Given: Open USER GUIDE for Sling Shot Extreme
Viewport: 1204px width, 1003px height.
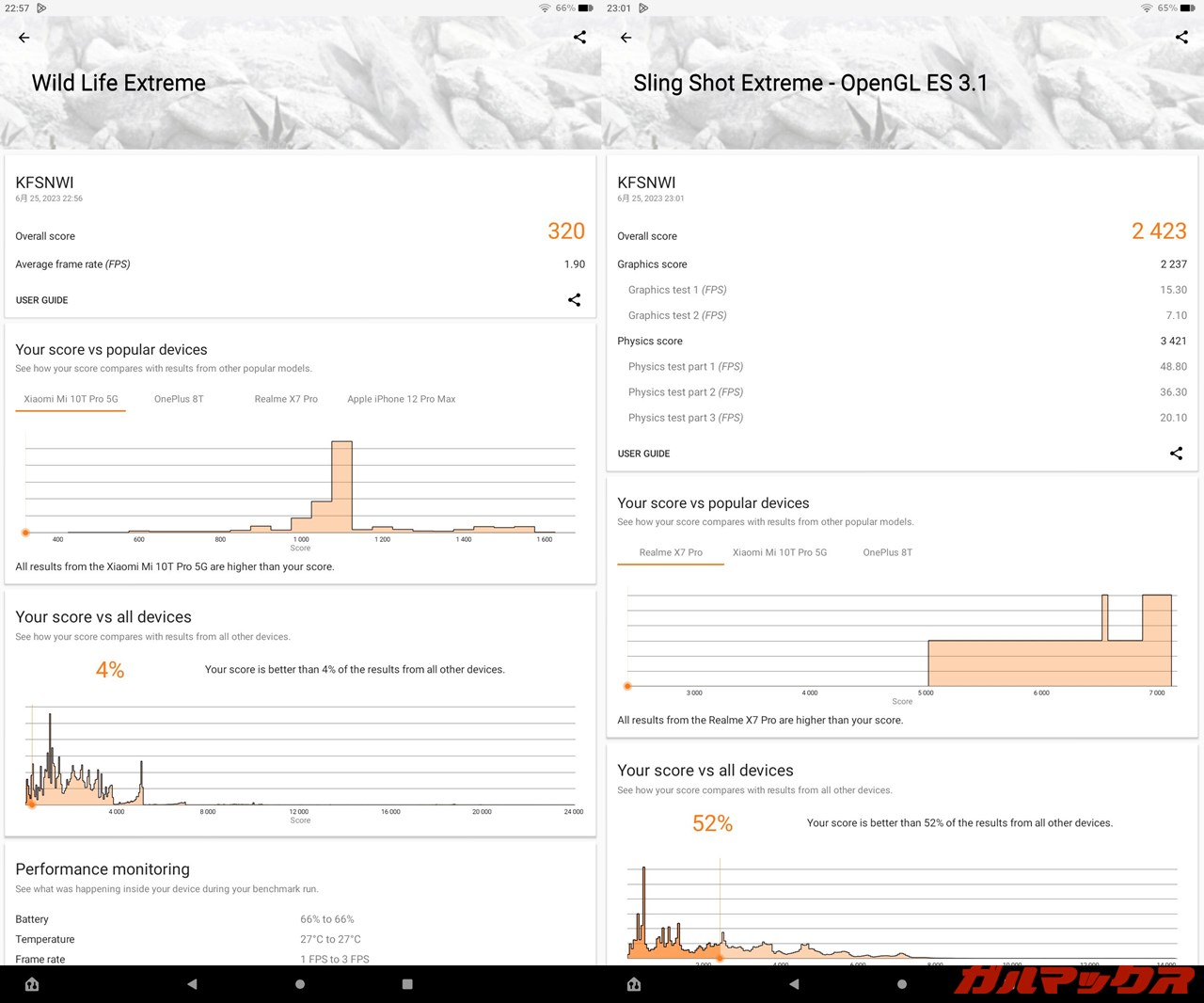Looking at the screenshot, I should [x=644, y=454].
